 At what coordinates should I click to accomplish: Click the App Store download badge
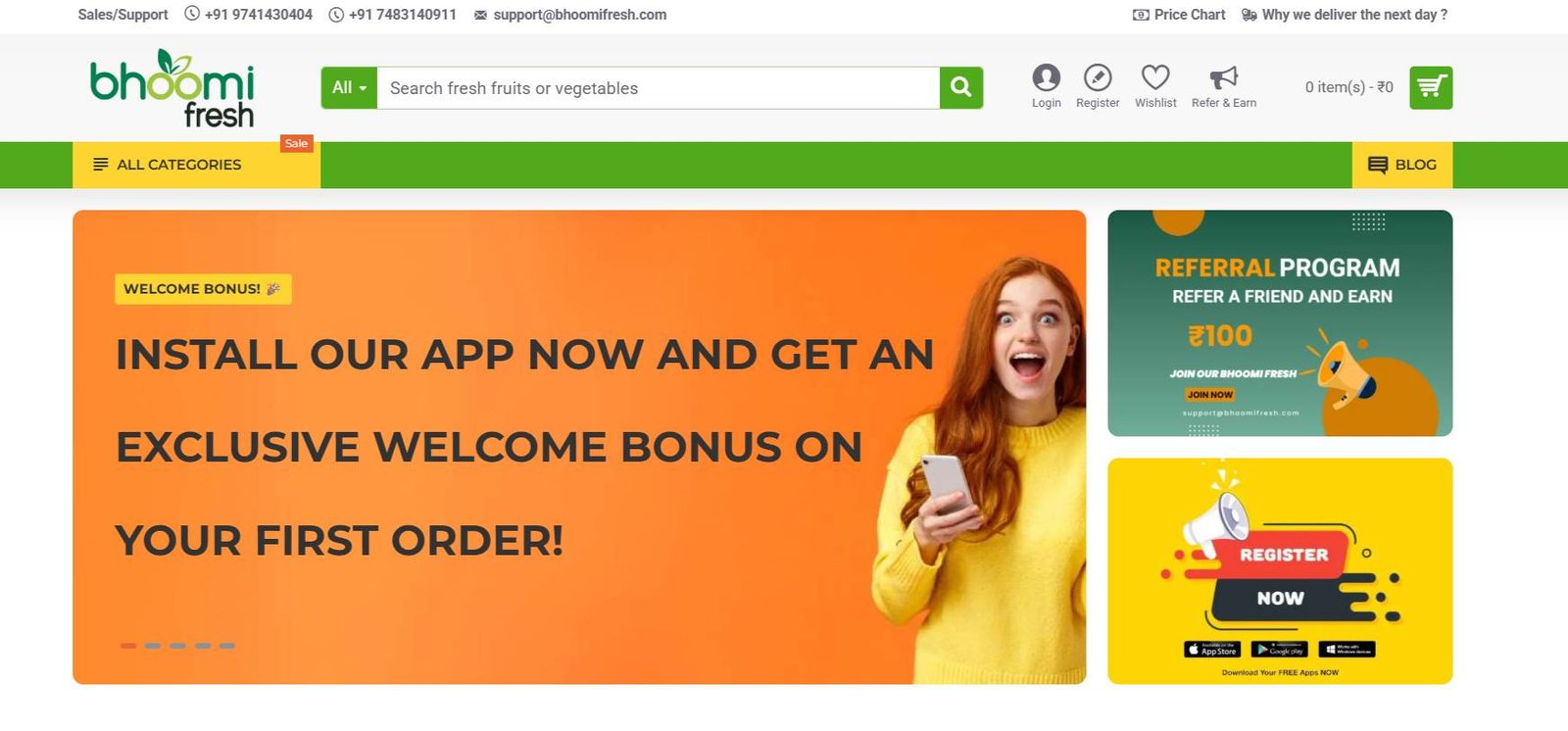tap(1212, 650)
